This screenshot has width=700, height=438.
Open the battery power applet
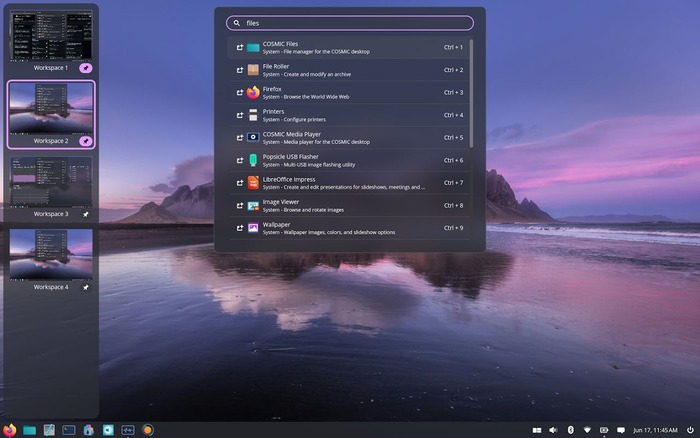coord(604,430)
